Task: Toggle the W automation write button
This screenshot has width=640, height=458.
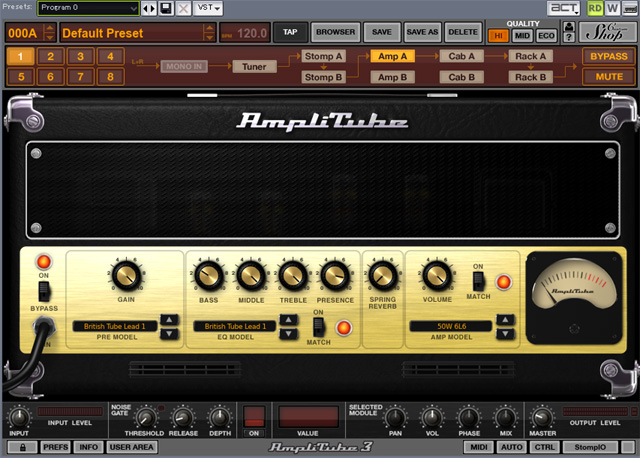Action: click(612, 8)
